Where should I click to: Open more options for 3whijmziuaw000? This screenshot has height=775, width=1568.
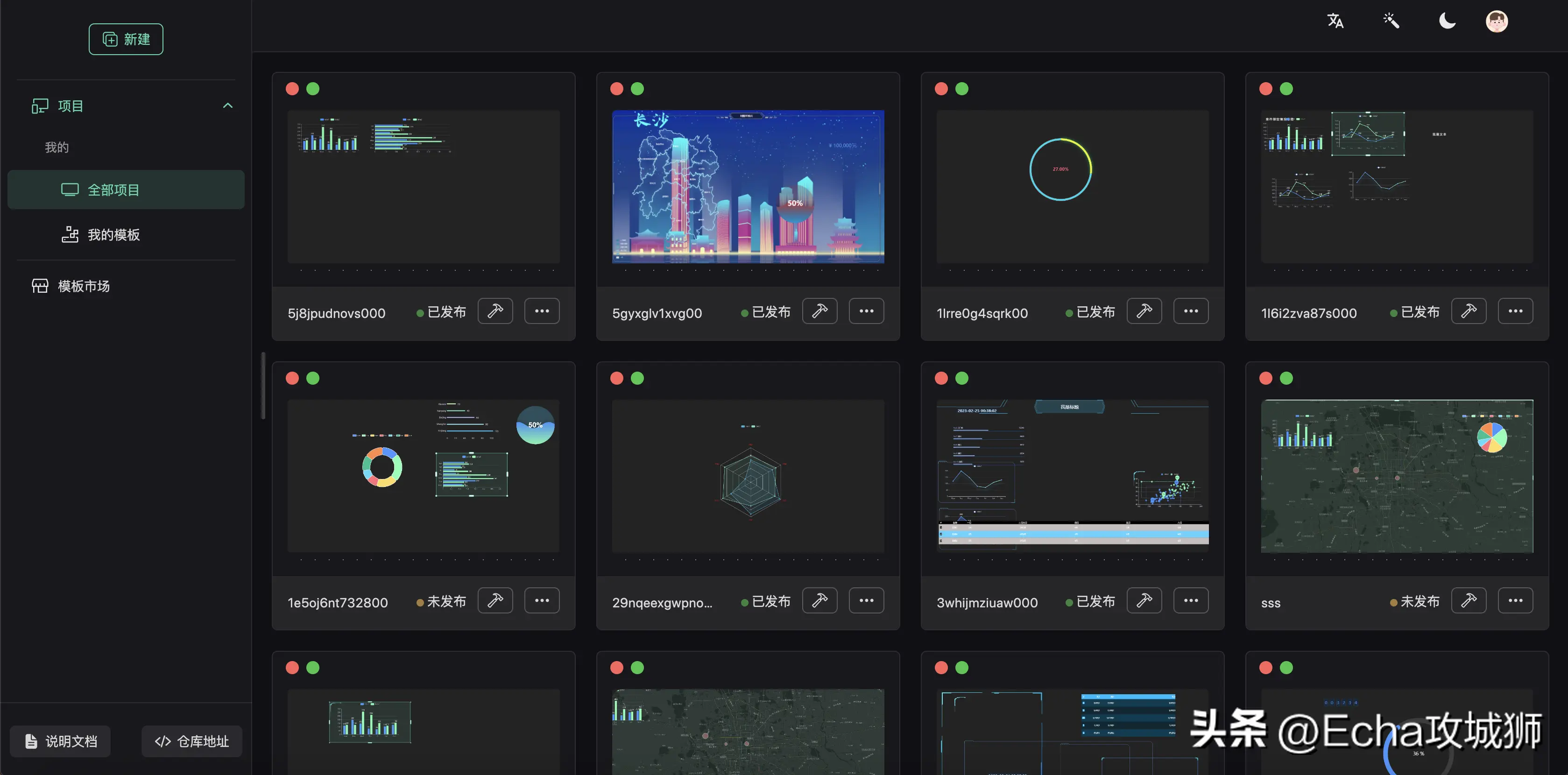(1191, 600)
